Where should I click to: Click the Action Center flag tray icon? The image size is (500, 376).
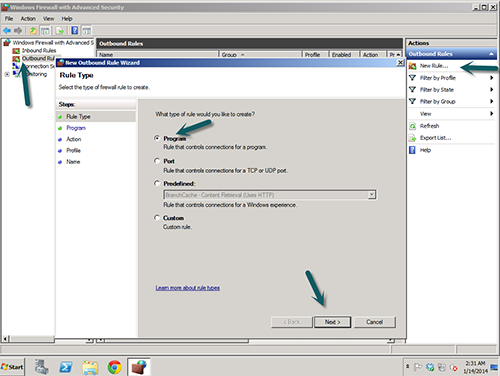[x=417, y=367]
